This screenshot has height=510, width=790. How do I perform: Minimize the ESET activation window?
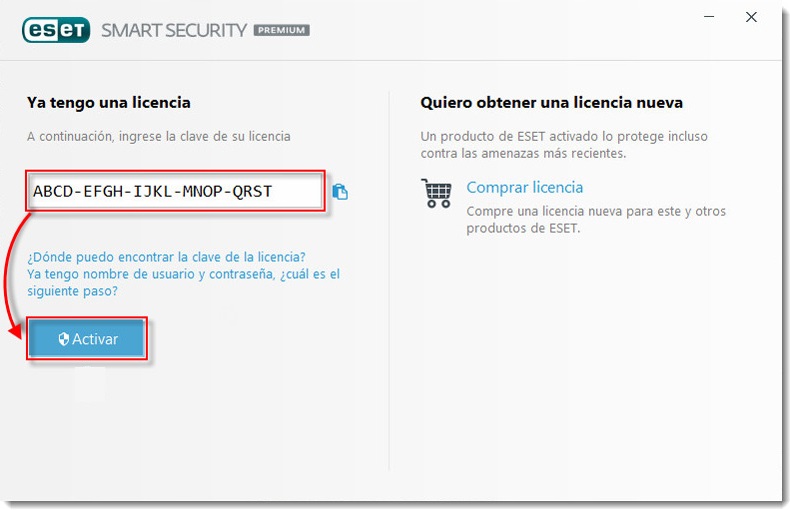pos(709,17)
